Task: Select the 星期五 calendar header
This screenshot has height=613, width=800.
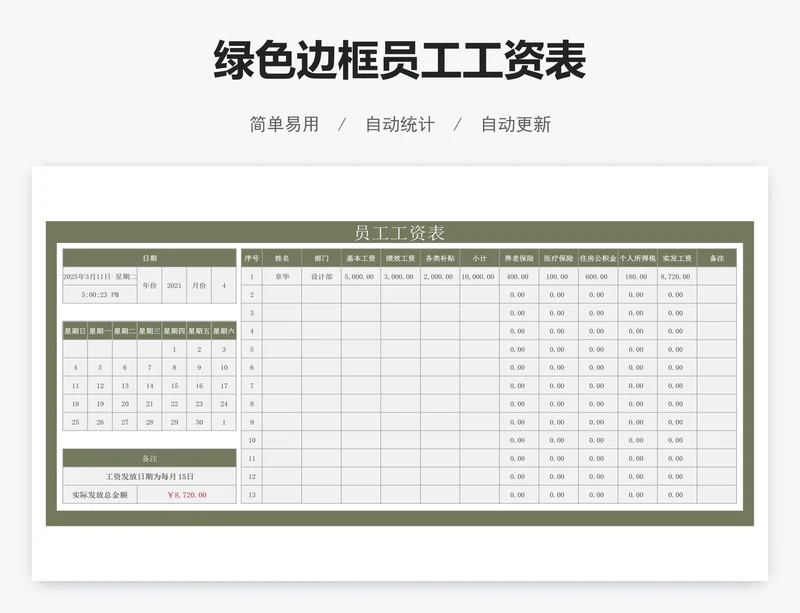Action: tap(199, 331)
